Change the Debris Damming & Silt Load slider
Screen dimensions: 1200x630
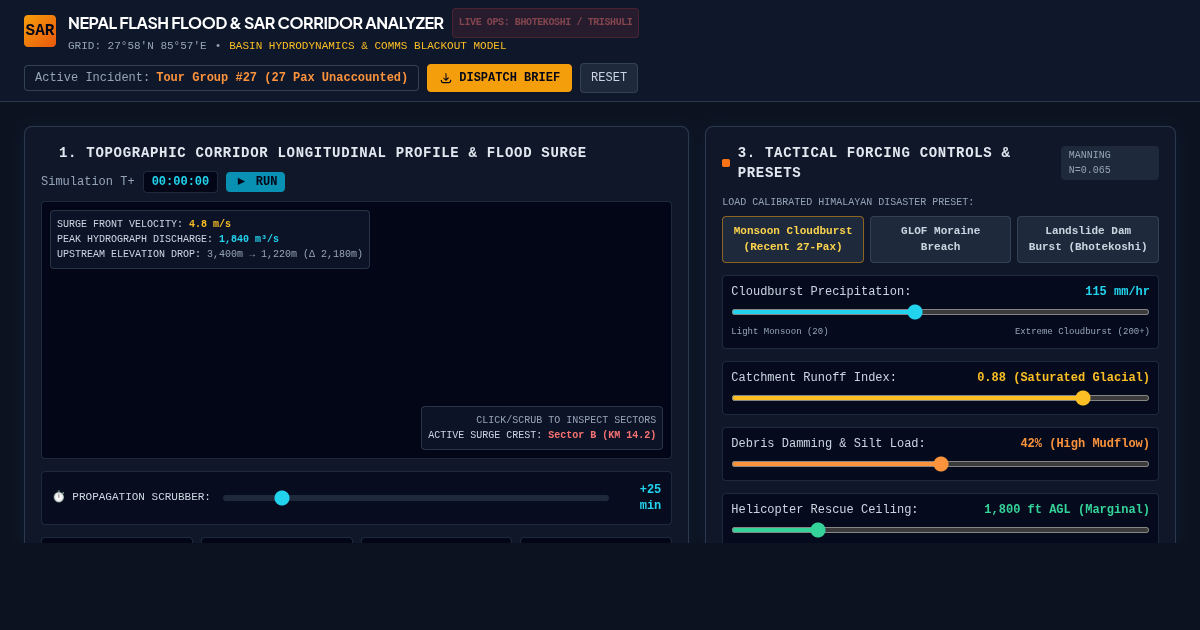click(x=940, y=464)
